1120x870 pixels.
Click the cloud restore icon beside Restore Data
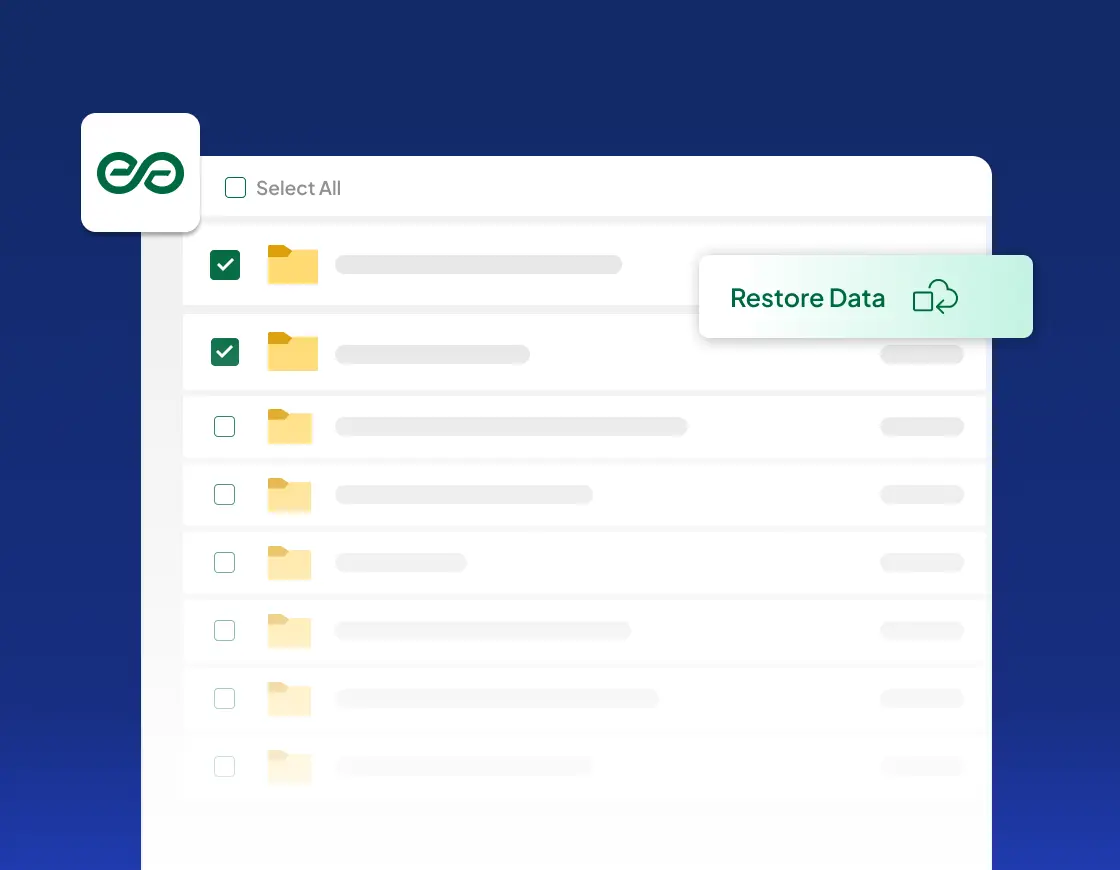(x=935, y=297)
